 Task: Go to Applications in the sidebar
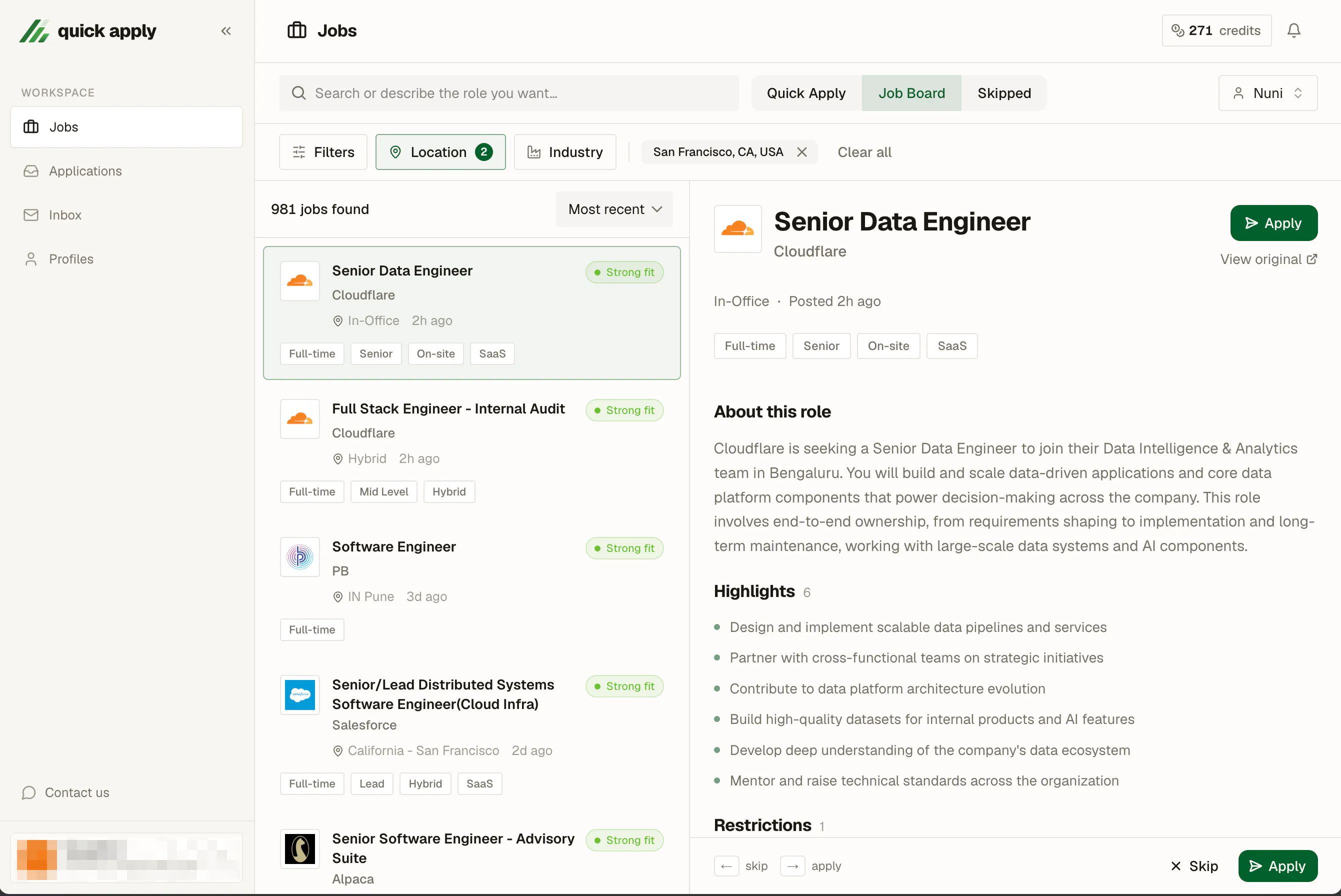[x=126, y=171]
